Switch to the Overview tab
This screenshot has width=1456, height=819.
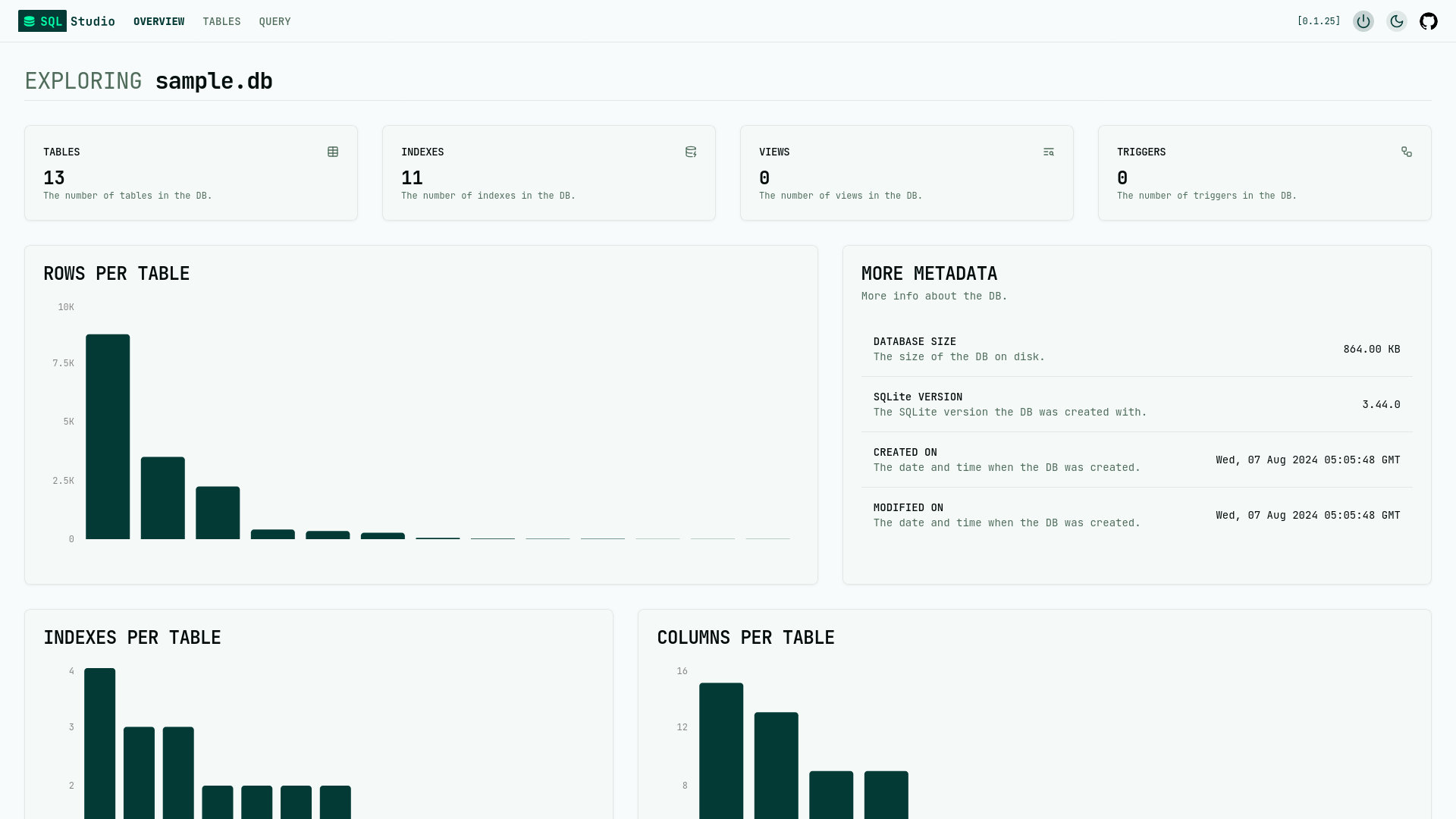pos(158,21)
